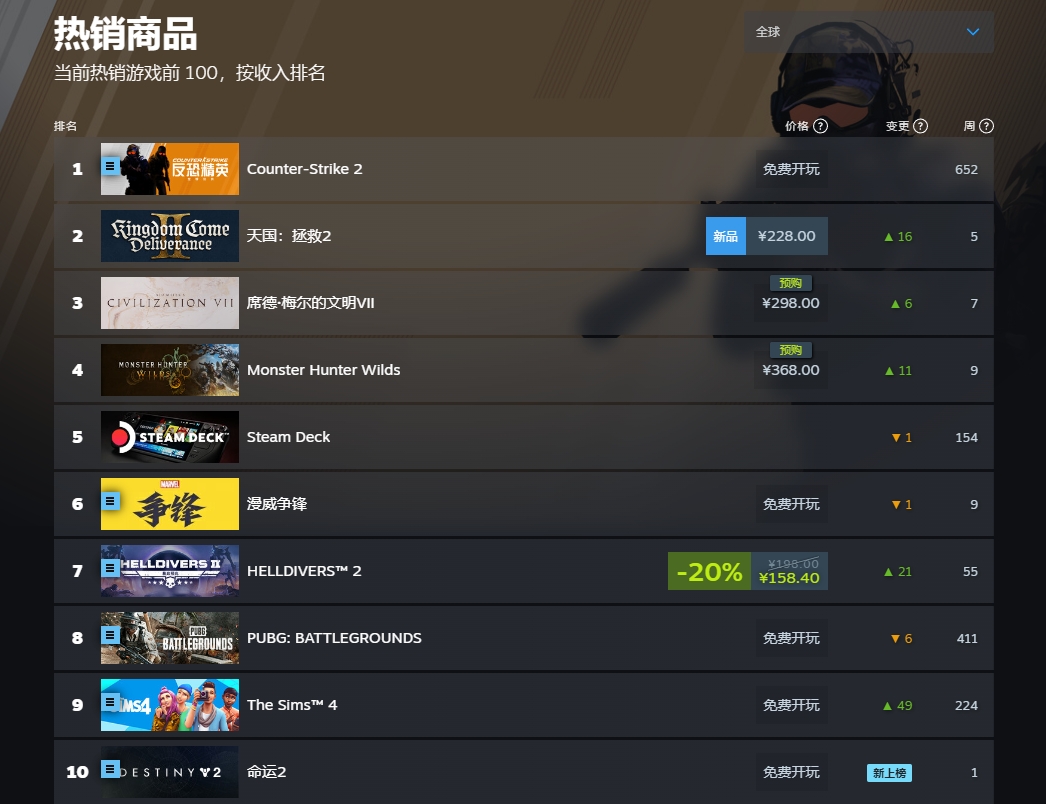
Task: Click list icon on The Sims 4 thumbnail
Action: point(111,702)
